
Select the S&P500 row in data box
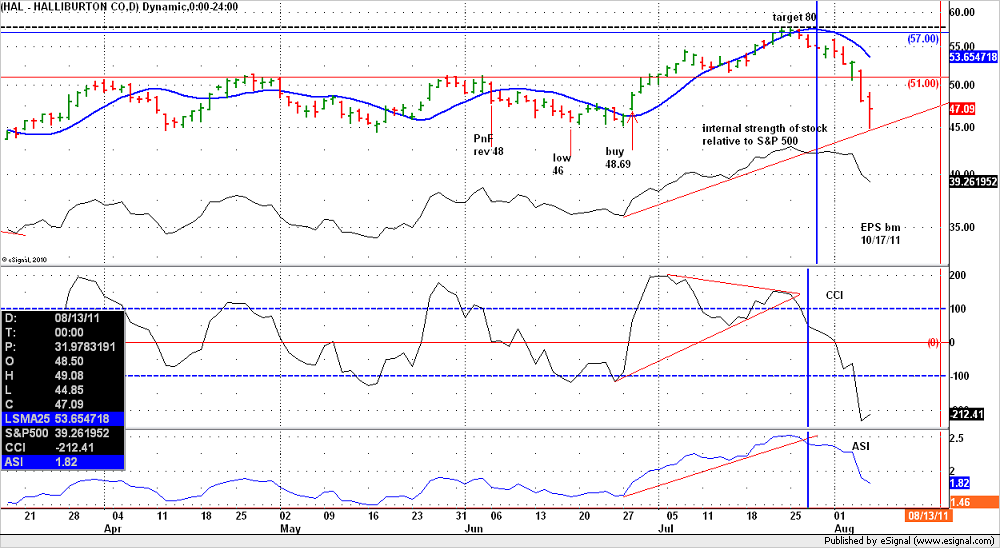coord(63,433)
